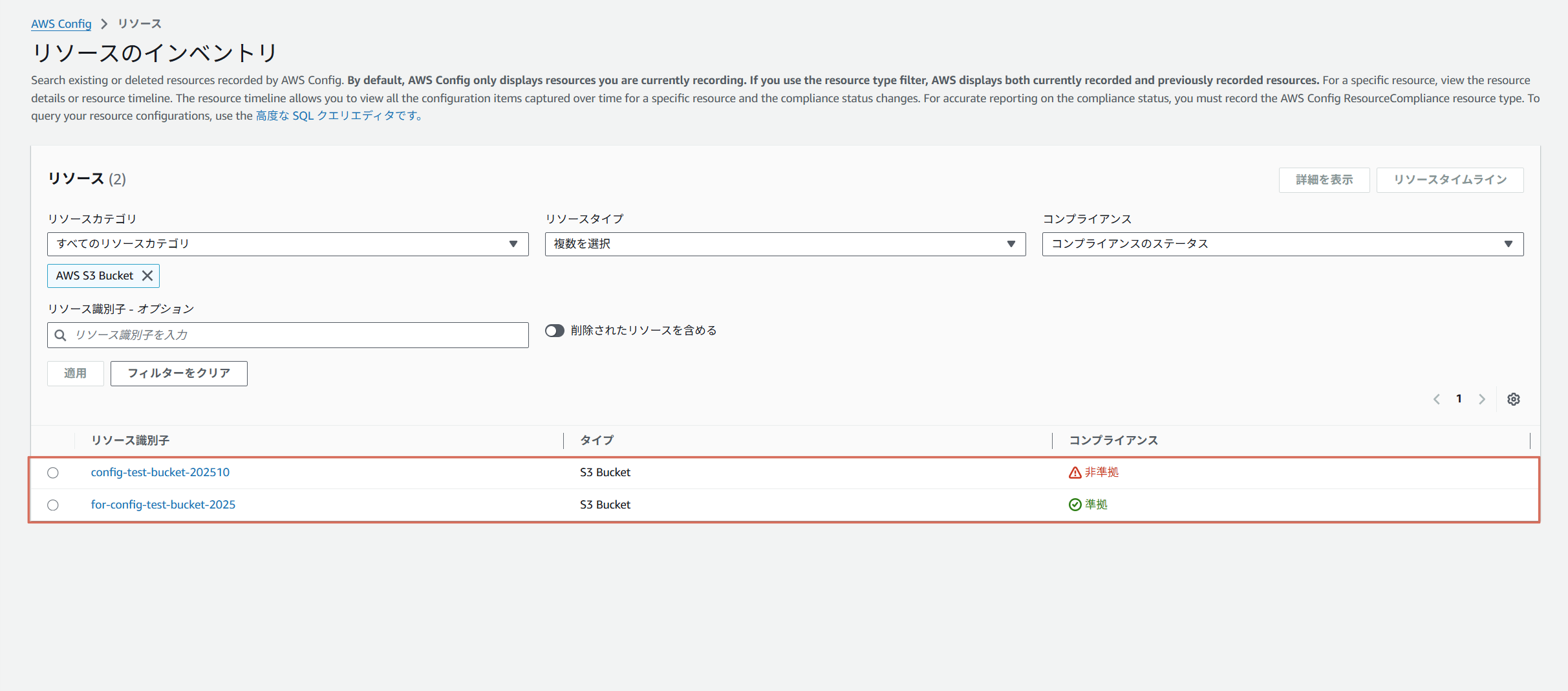Viewport: 1568px width, 691px height.
Task: Click the リソース識別子 column header
Action: tap(130, 441)
